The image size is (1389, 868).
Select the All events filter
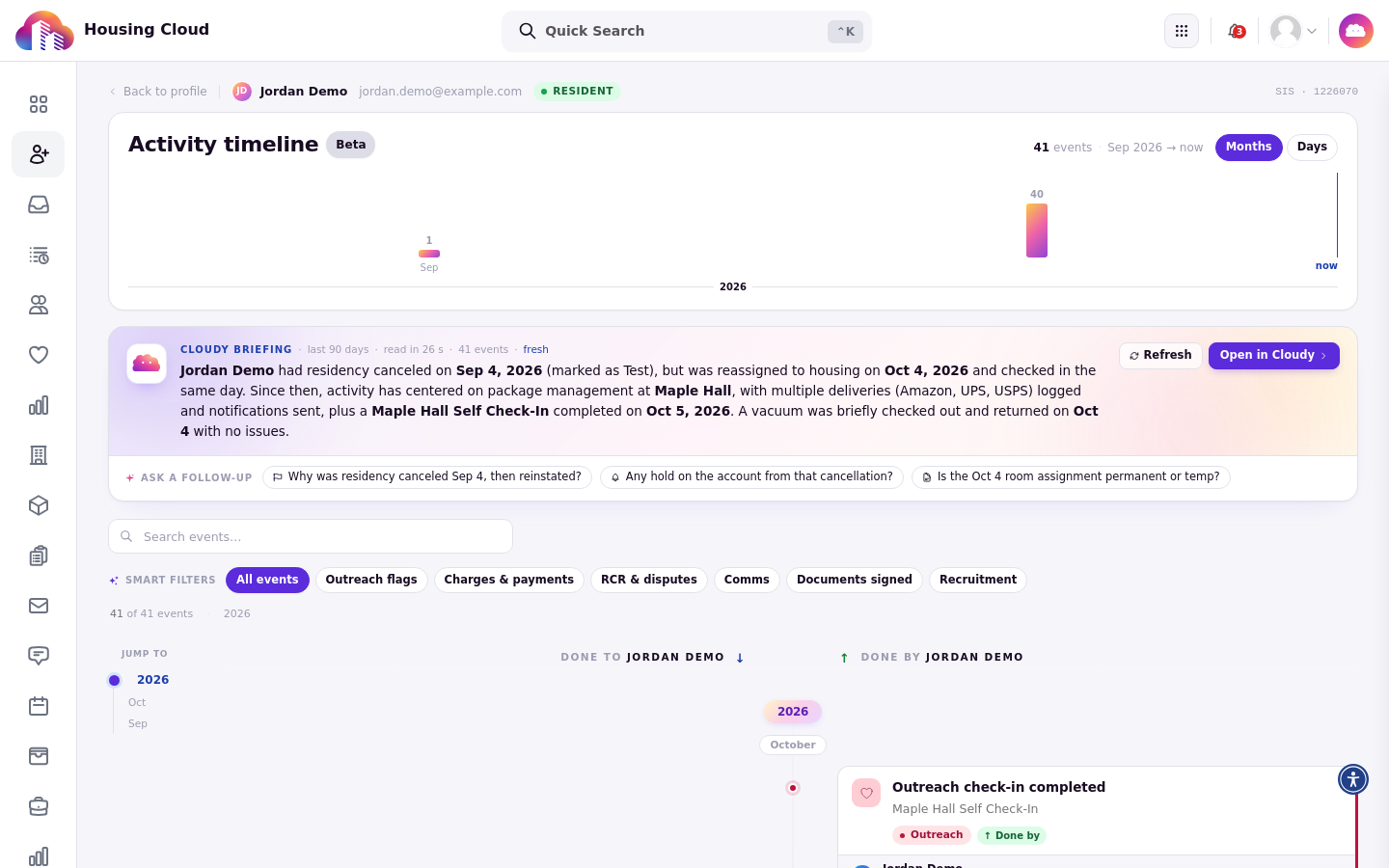pyautogui.click(x=267, y=580)
